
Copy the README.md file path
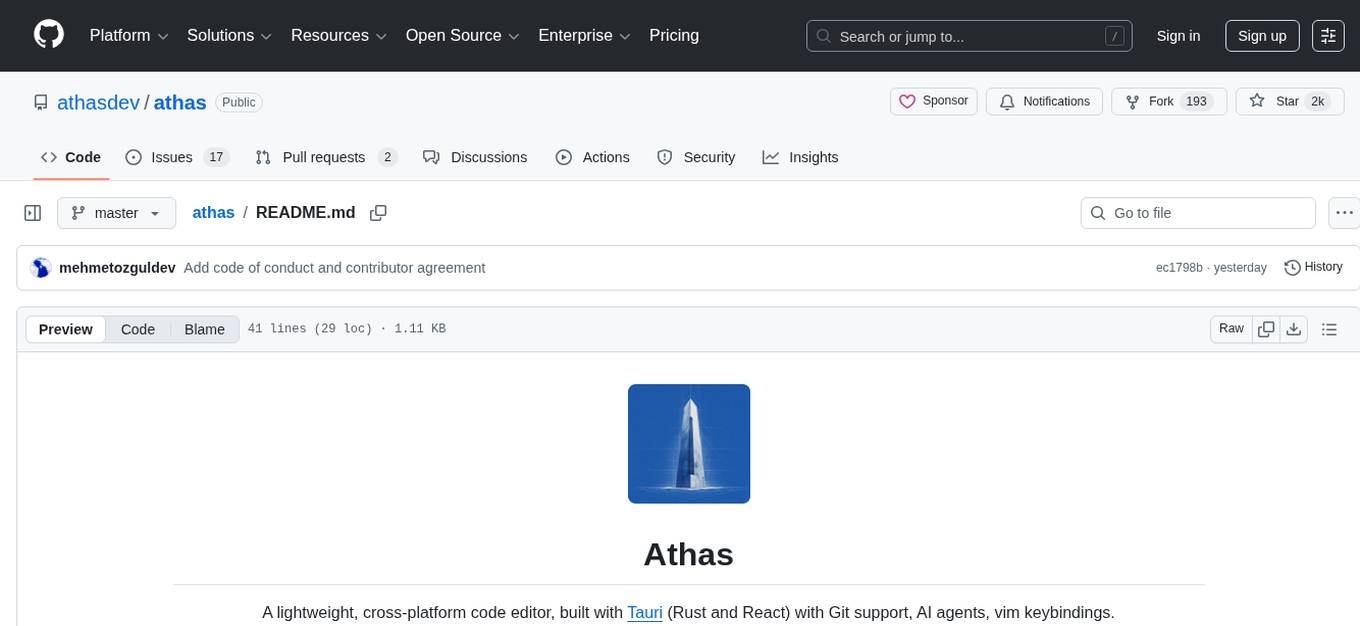tap(378, 212)
